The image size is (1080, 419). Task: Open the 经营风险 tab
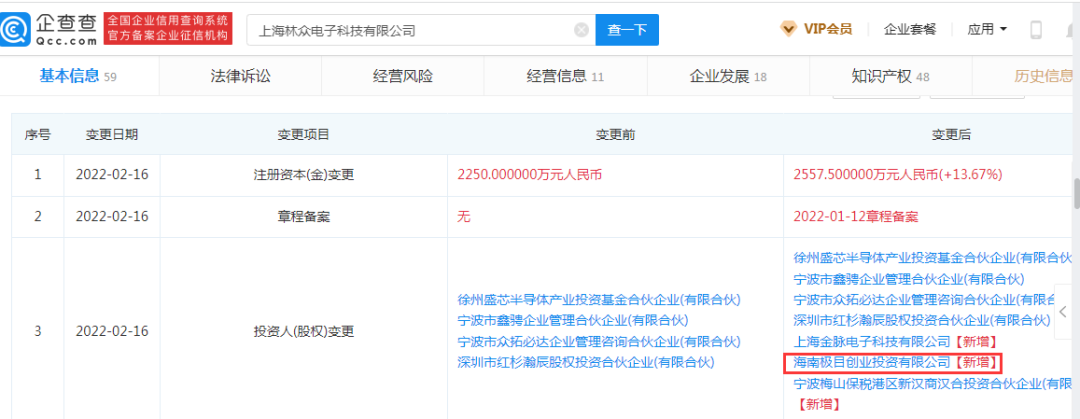(402, 76)
